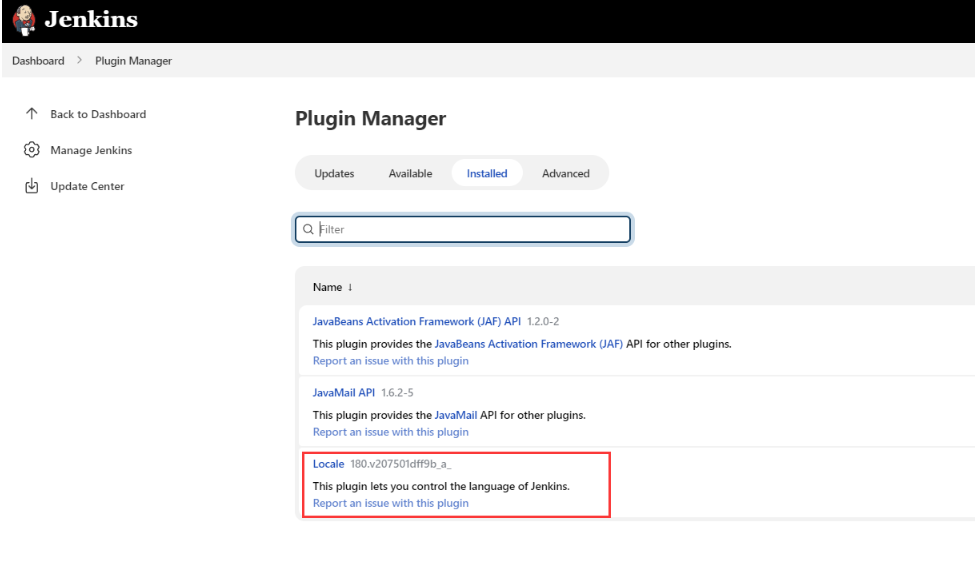Report an issue with JavaMail API plugin

click(x=390, y=432)
